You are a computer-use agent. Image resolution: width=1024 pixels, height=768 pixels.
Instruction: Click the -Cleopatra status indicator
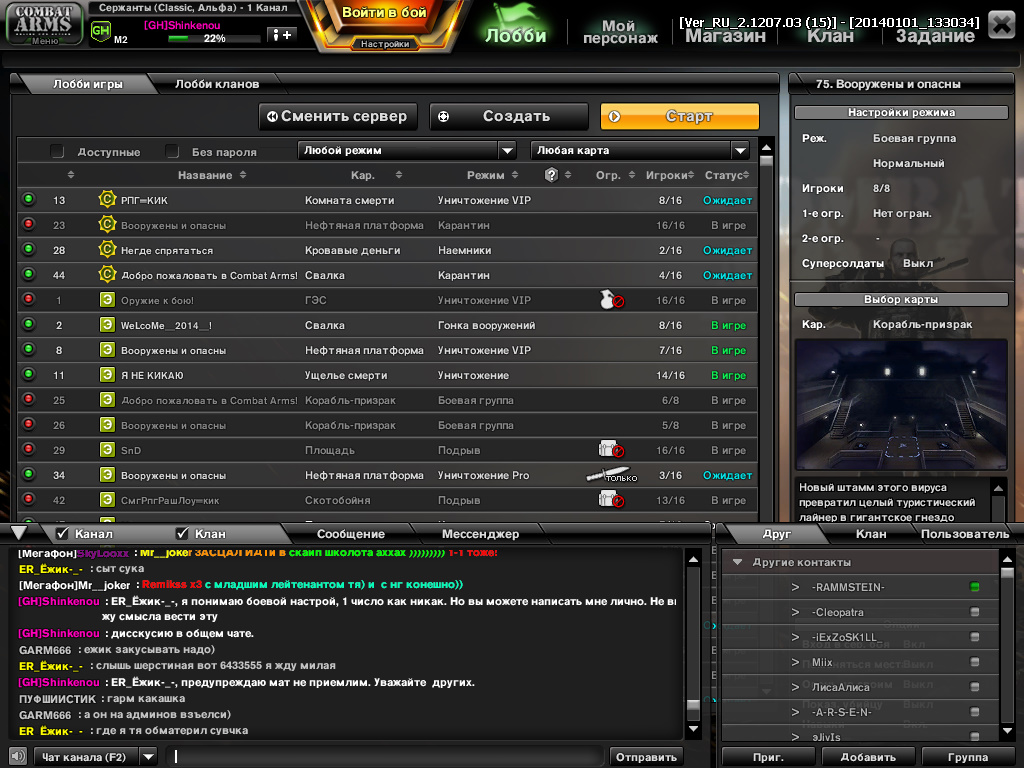974,612
